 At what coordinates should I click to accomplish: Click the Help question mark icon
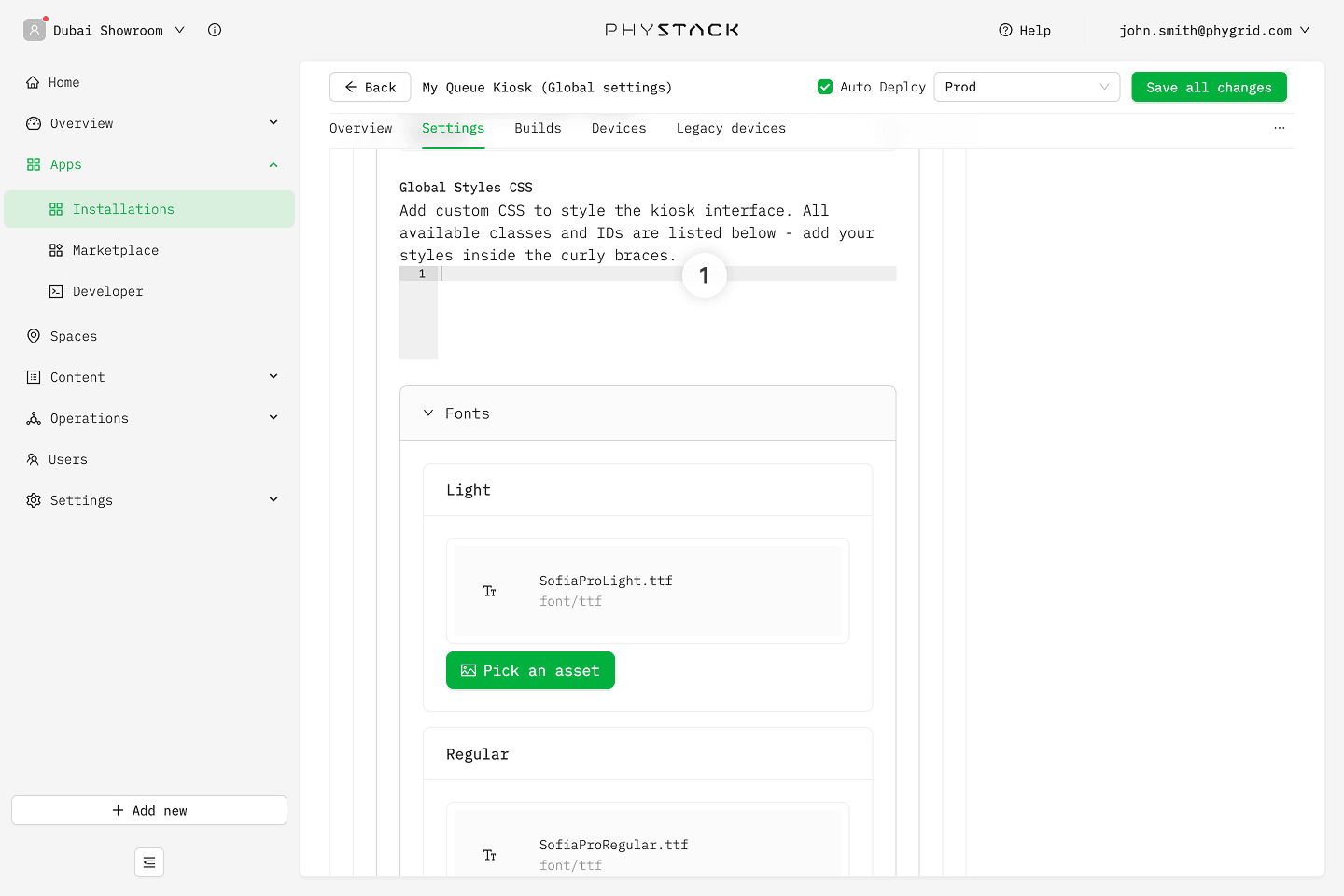[x=1005, y=30]
